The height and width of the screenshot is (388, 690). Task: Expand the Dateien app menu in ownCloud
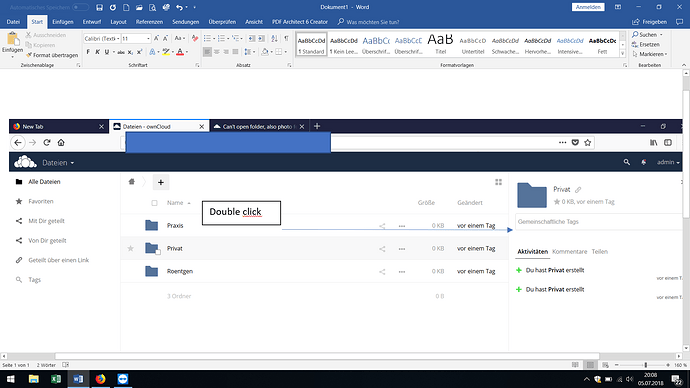click(x=58, y=163)
